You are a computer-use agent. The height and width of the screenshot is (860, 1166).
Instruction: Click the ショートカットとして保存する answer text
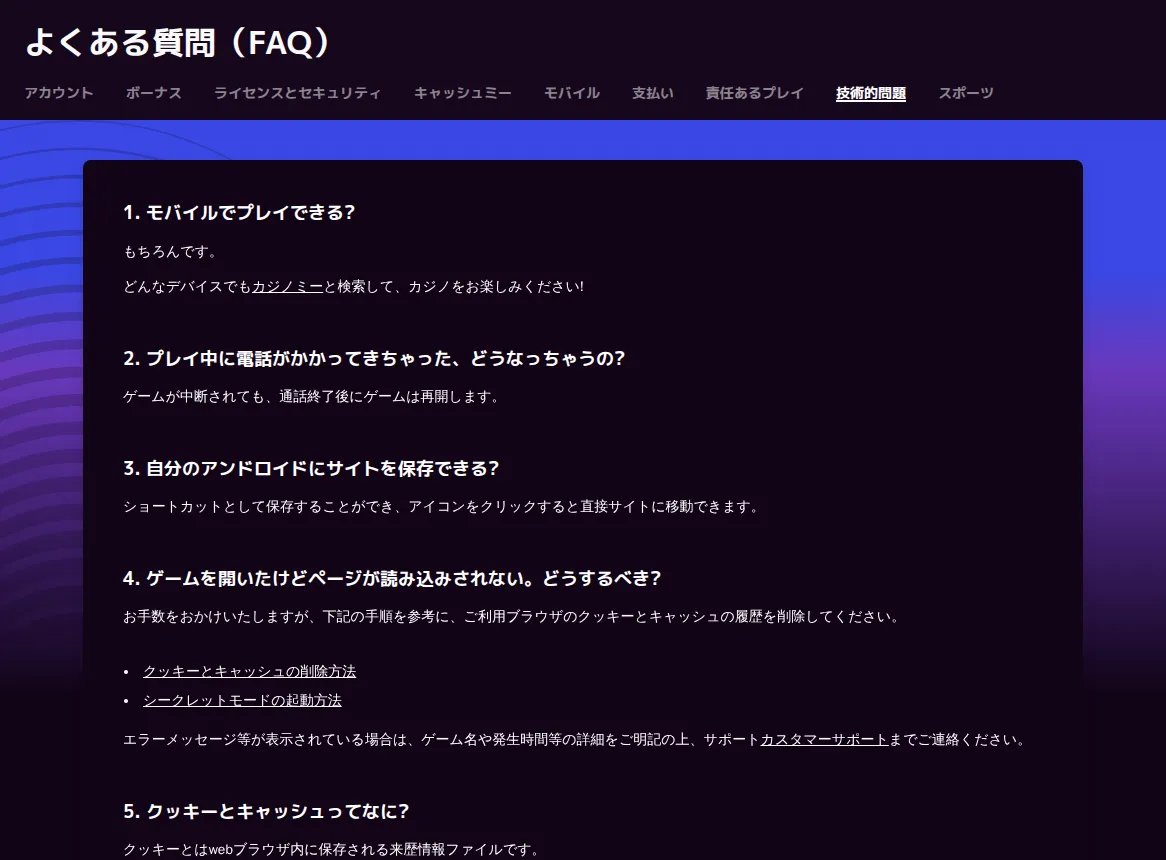[441, 507]
